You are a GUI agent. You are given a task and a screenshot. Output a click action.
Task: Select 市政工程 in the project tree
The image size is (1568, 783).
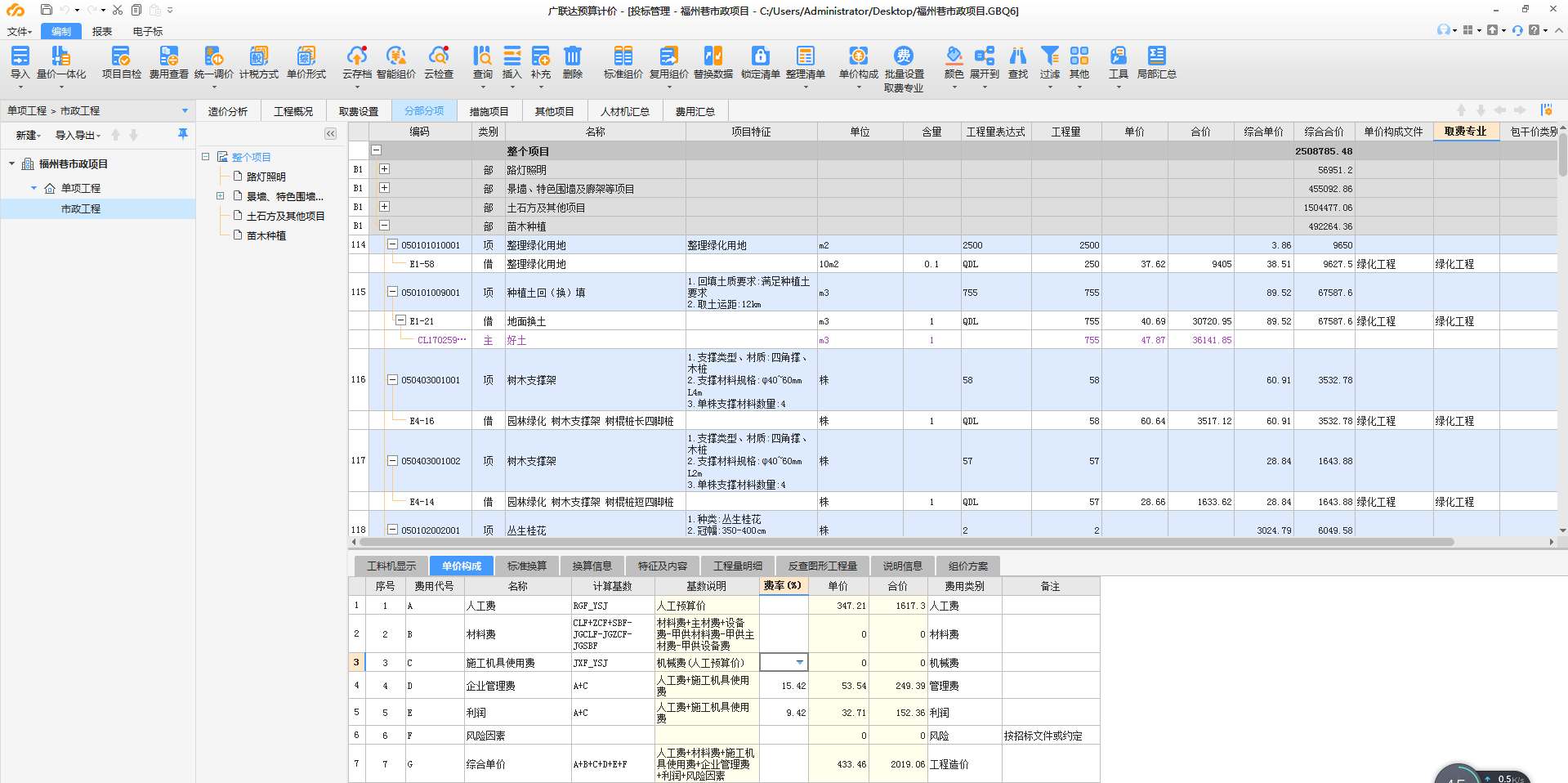pos(81,209)
